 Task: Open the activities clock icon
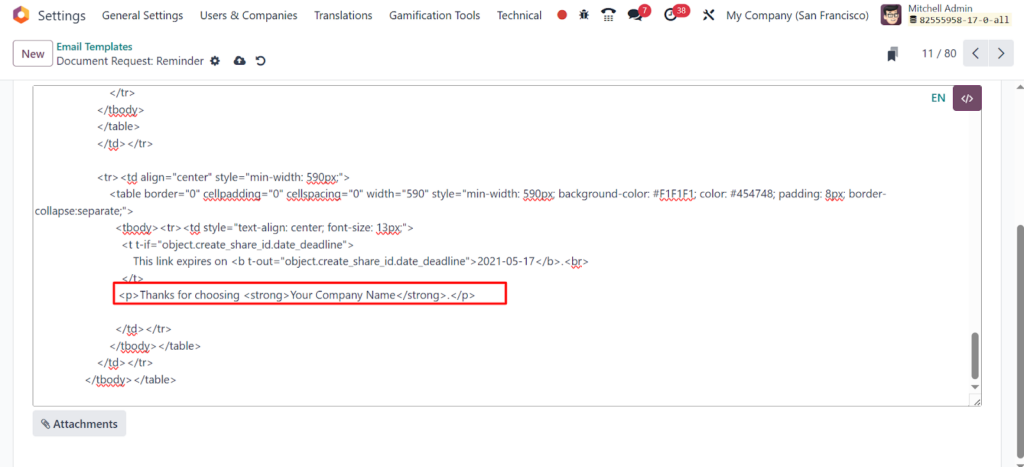(671, 15)
